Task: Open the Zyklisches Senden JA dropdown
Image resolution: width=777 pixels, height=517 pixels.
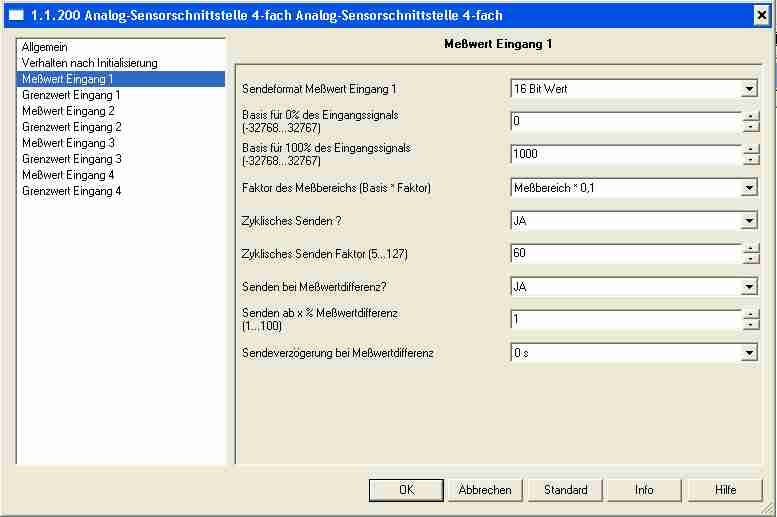Action: 749,220
